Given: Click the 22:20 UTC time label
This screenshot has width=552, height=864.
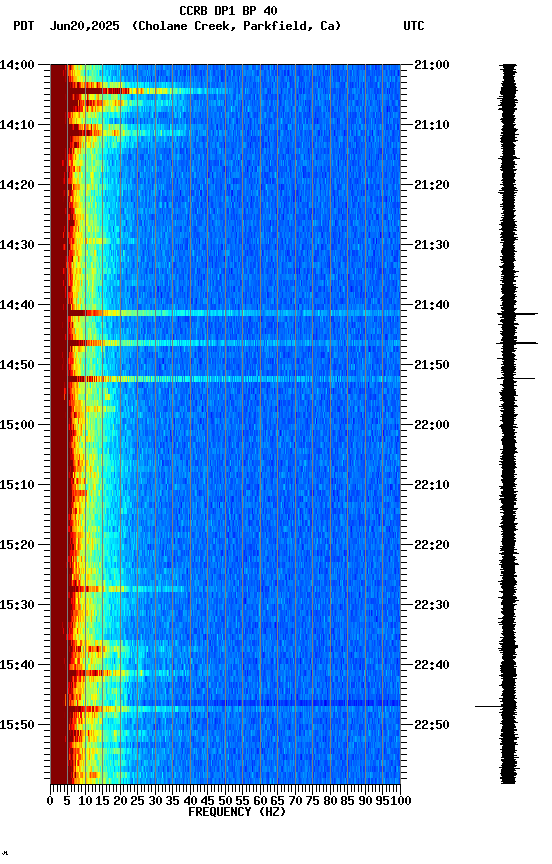Looking at the screenshot, I should click(x=432, y=546).
